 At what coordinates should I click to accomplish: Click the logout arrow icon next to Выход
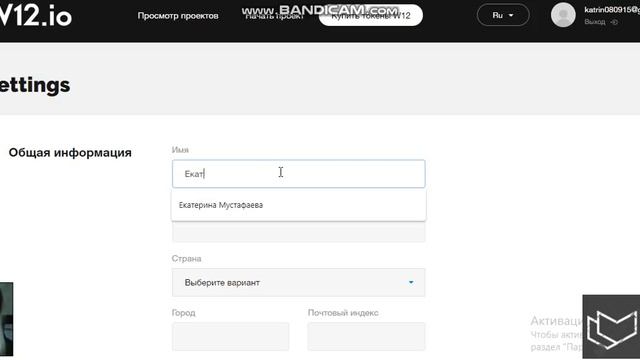coord(614,22)
